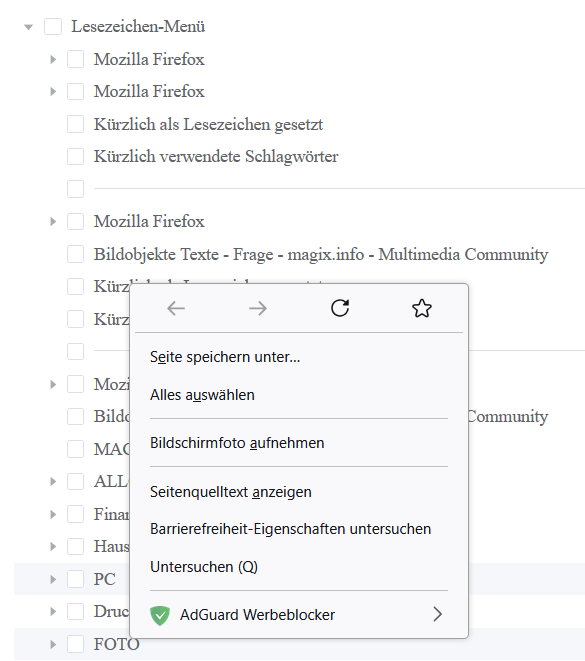The height and width of the screenshot is (661, 585).
Task: Expand the second Mozilla Firefox folder
Action: pos(53,91)
